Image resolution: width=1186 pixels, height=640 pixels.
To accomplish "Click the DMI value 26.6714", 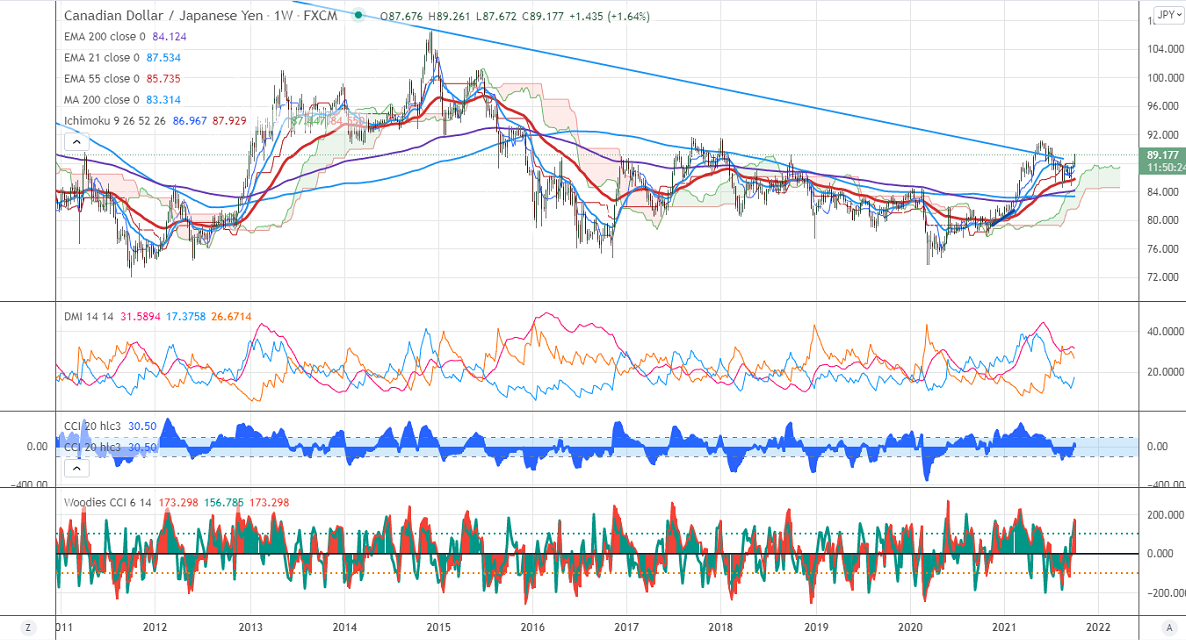I will point(231,316).
